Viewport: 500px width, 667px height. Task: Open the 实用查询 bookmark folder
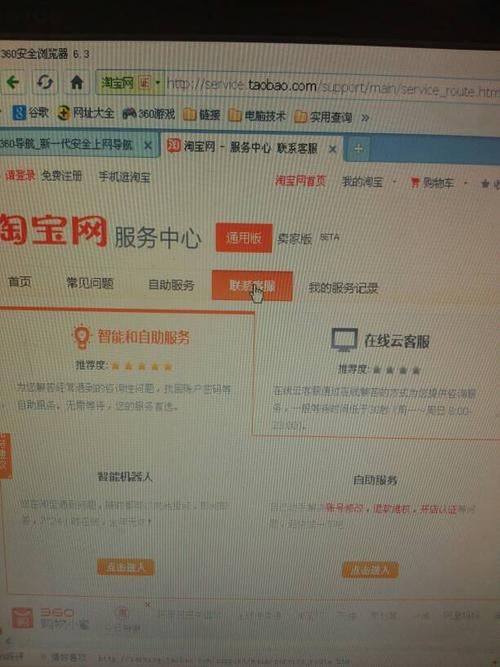tap(323, 117)
